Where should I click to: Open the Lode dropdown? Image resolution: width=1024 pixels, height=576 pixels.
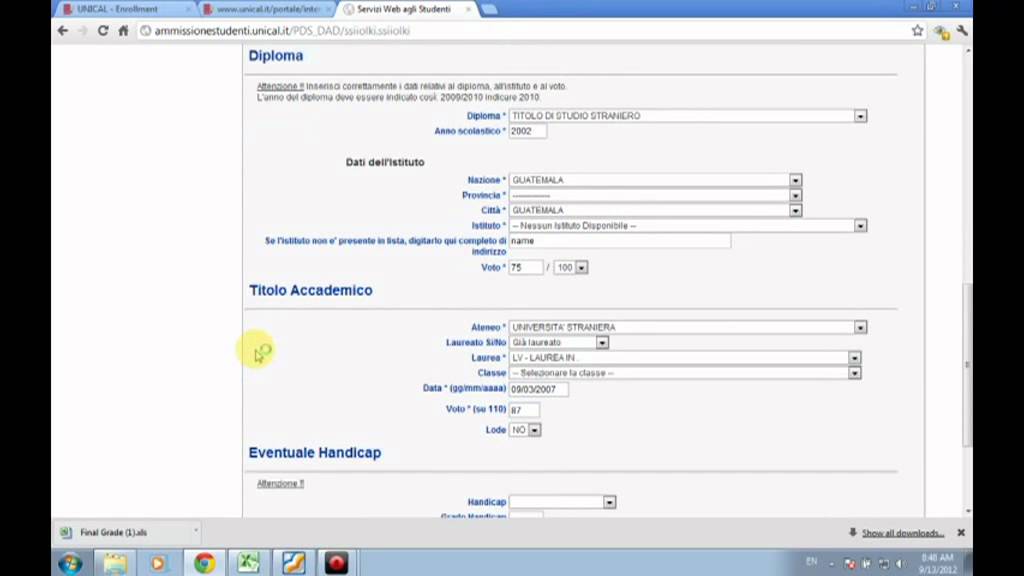525,430
